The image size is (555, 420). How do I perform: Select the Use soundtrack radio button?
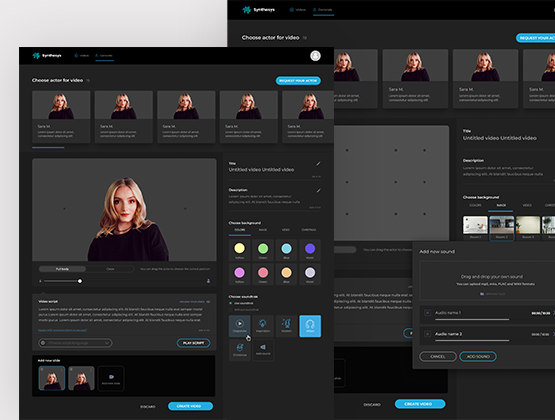[x=231, y=303]
